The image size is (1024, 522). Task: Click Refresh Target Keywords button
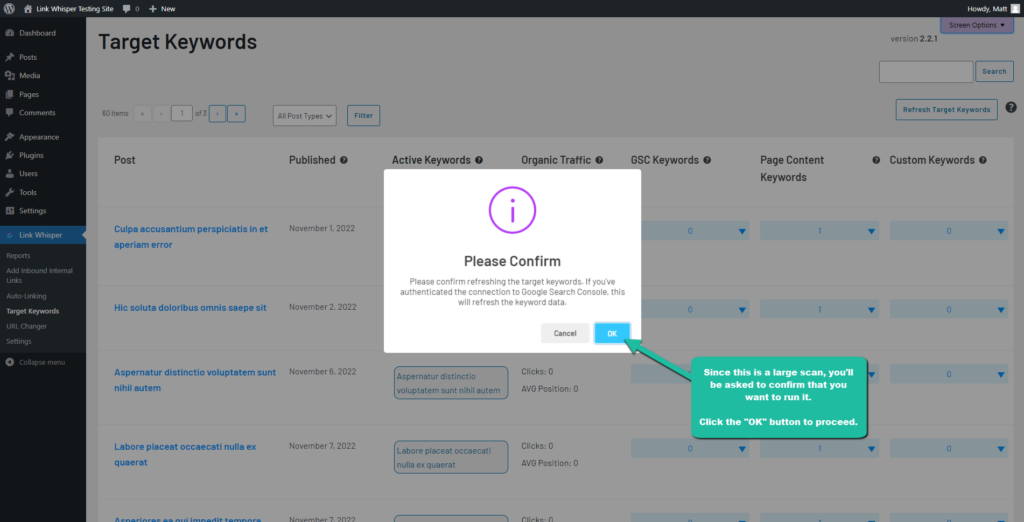coord(946,110)
